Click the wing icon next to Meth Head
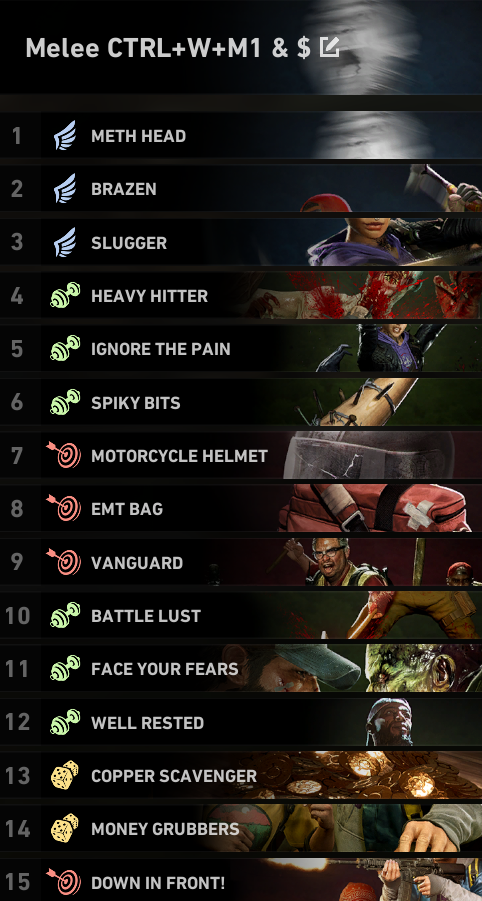The height and width of the screenshot is (901, 482). [65, 136]
